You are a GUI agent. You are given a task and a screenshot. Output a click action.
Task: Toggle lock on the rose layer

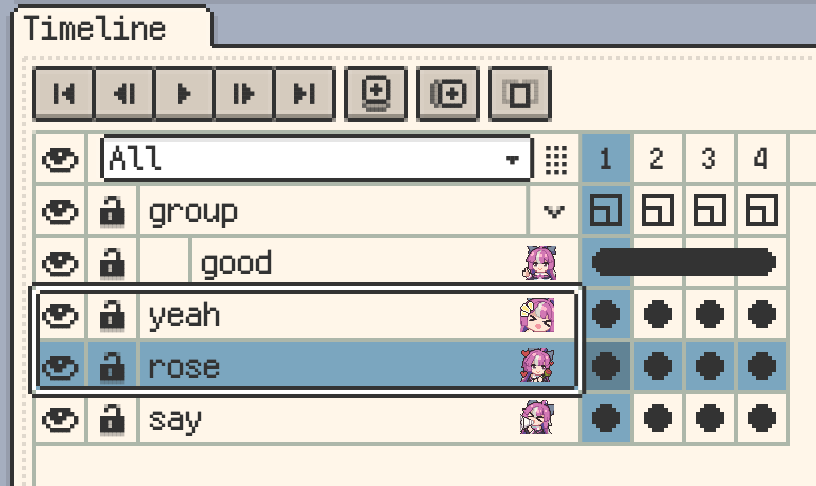[113, 367]
